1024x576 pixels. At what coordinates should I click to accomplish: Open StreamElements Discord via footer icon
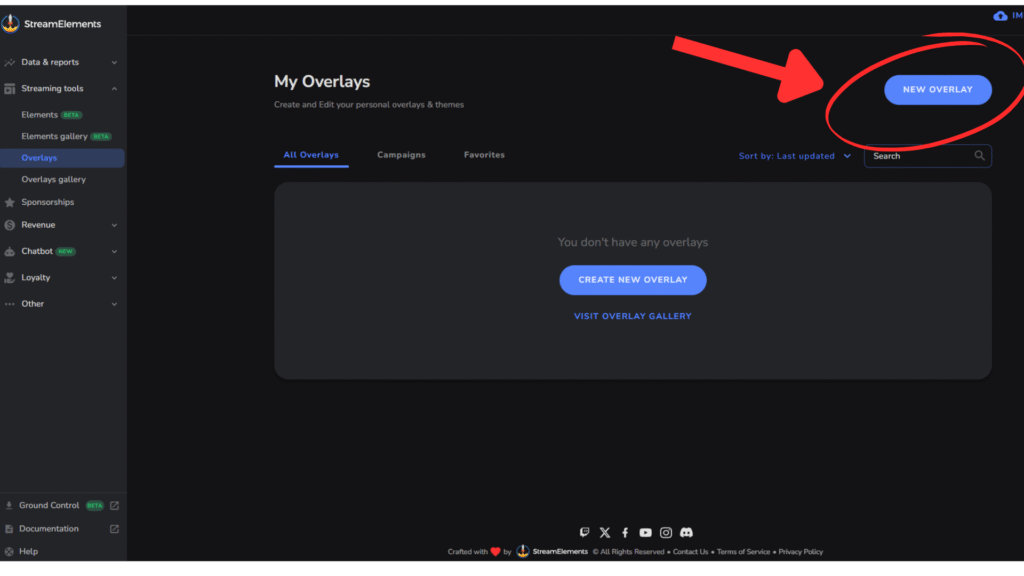[687, 533]
